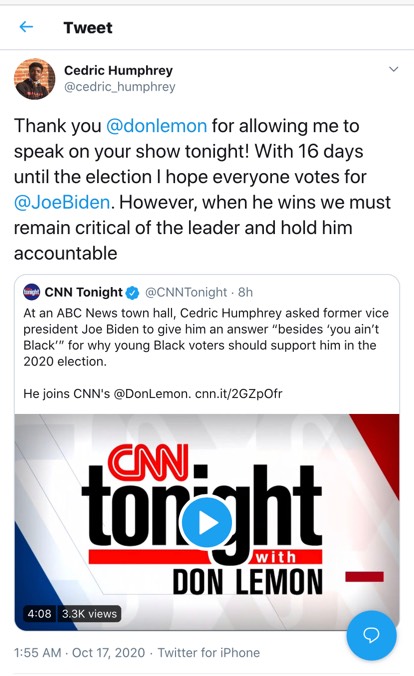Click the CNN Tonight verified badge
The image size is (414, 676).
(132, 293)
